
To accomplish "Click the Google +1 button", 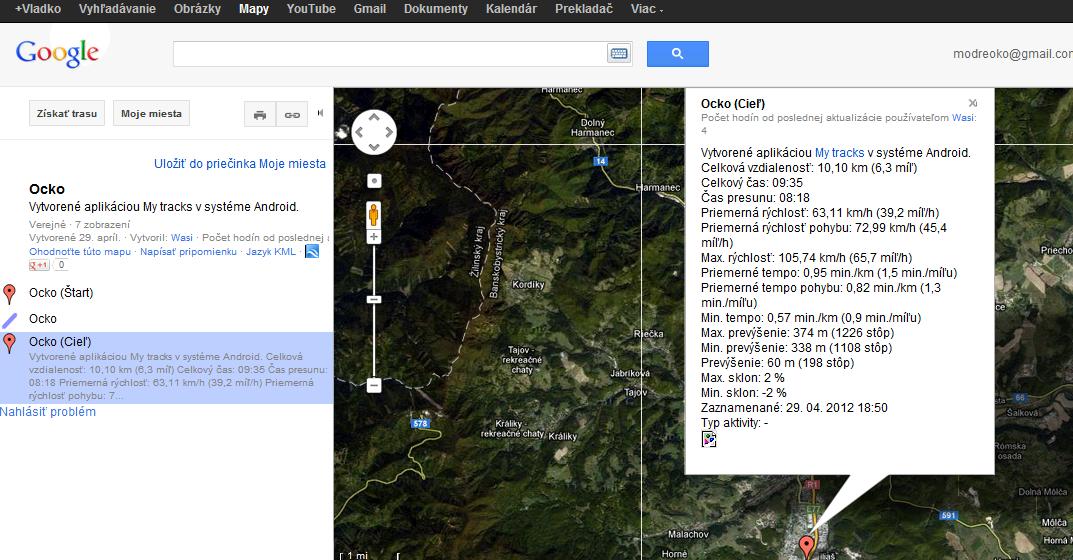I will coord(39,265).
